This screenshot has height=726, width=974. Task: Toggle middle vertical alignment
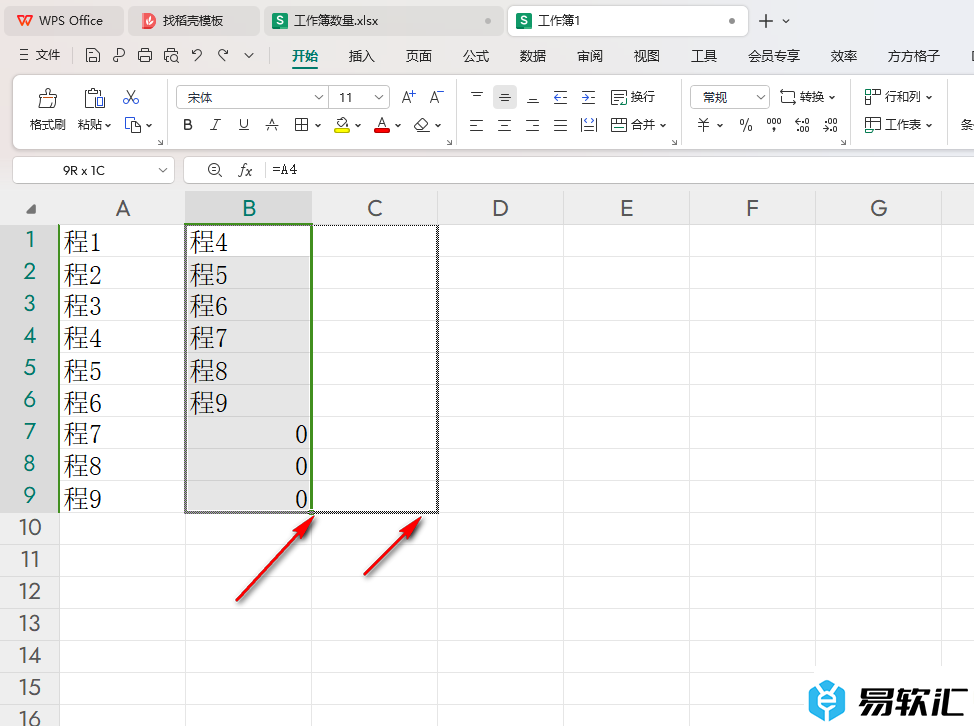point(505,97)
